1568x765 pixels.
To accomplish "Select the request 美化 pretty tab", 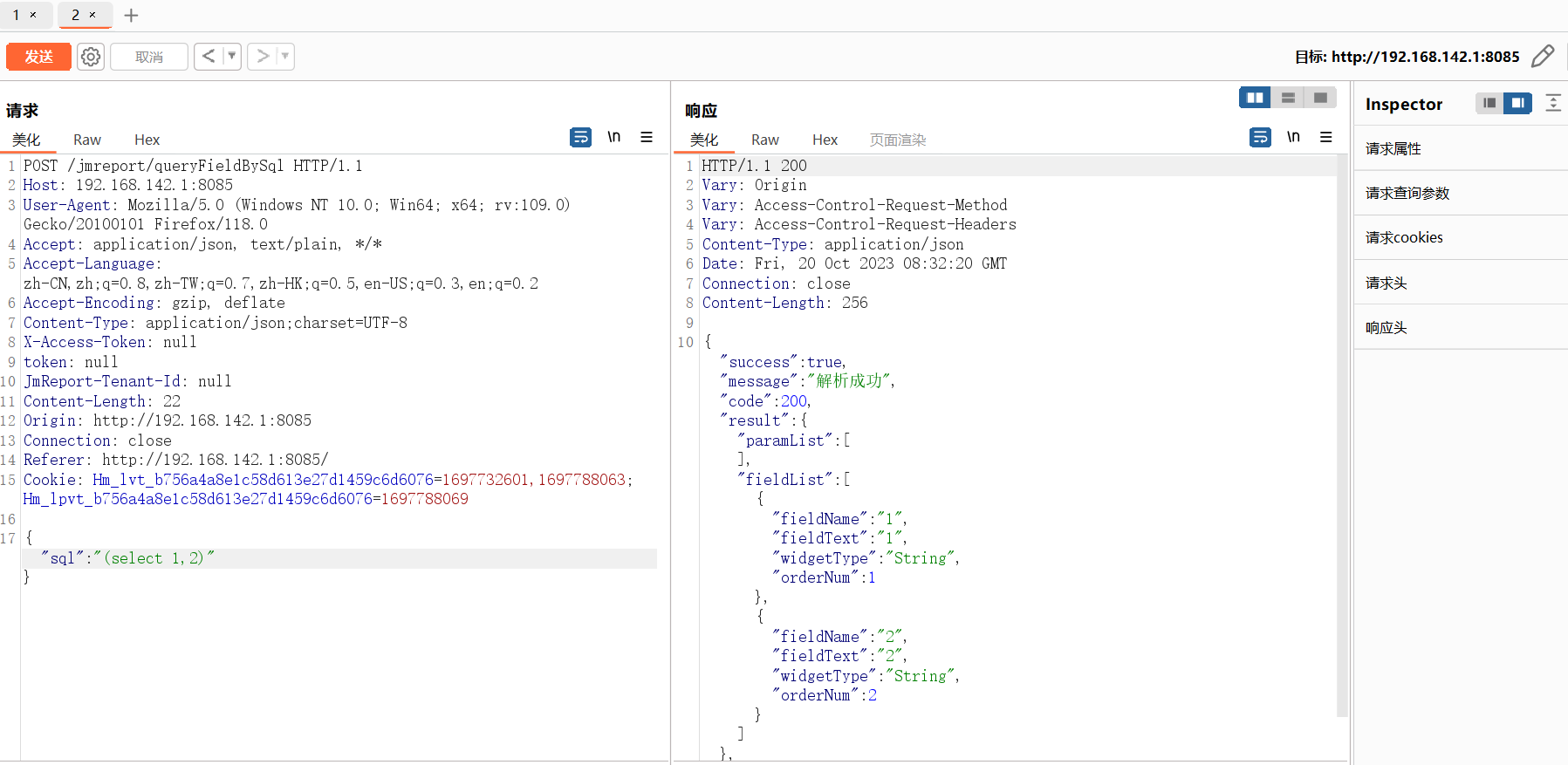I will click(26, 140).
